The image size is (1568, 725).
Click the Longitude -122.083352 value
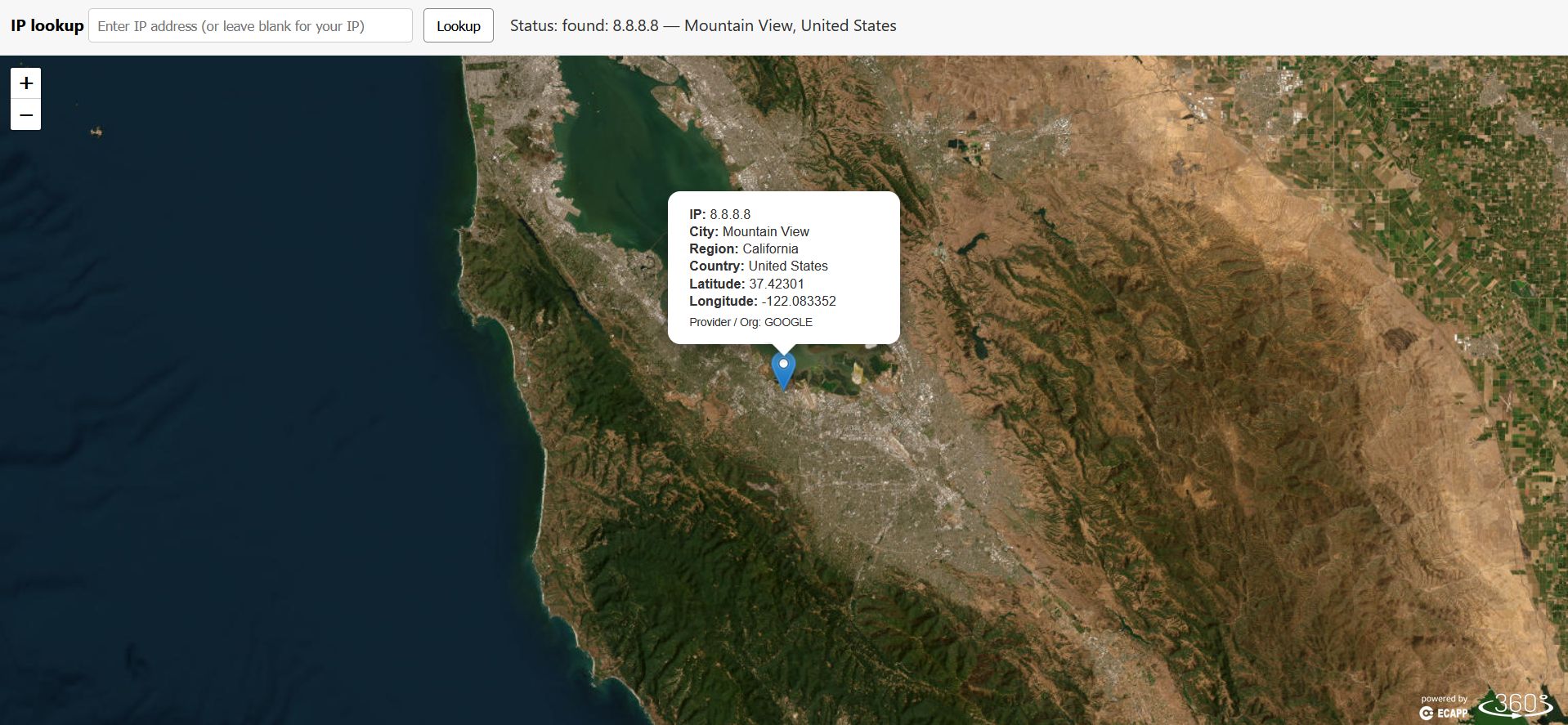pyautogui.click(x=798, y=301)
